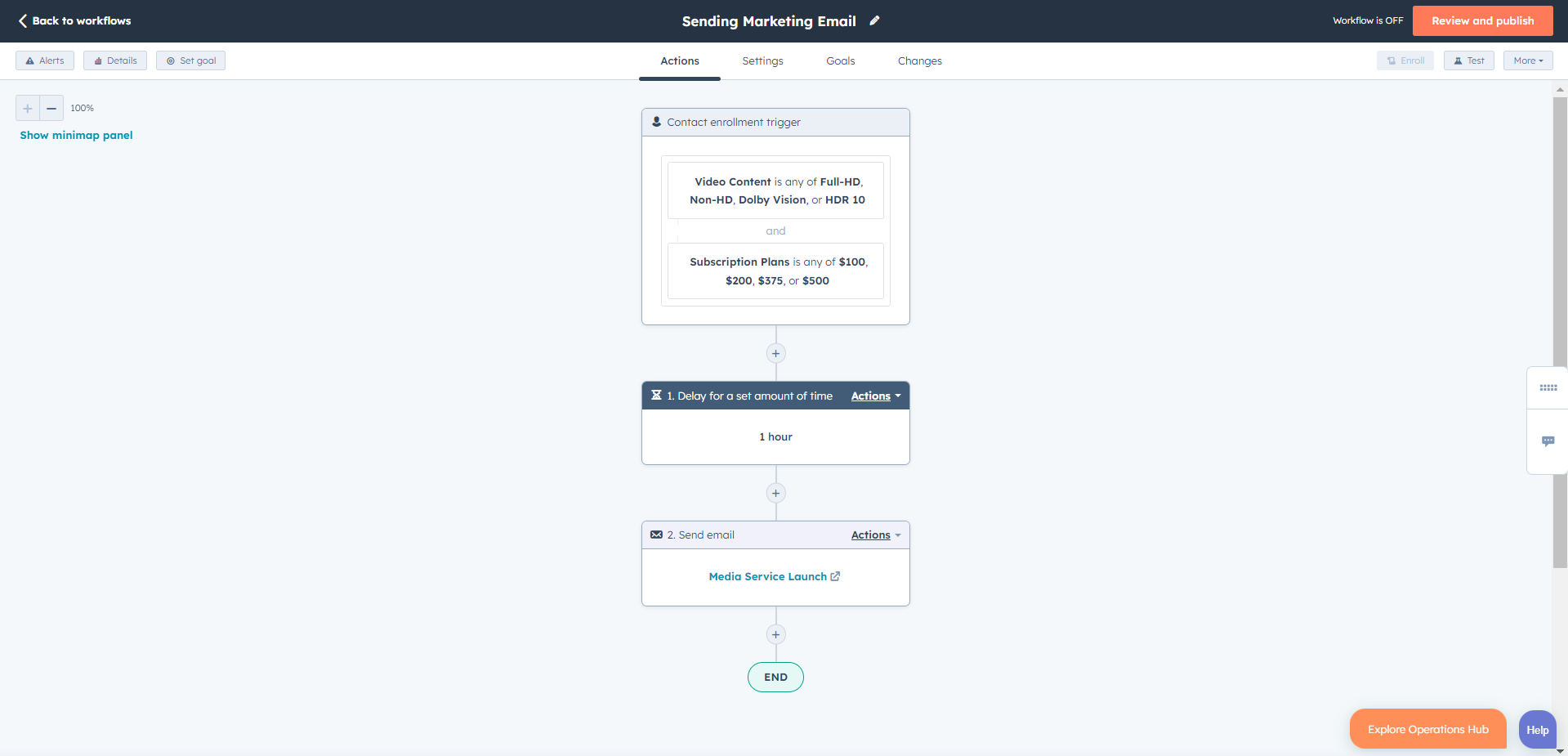This screenshot has height=756, width=1568.
Task: Zoom out with the minus button
Action: pos(51,108)
